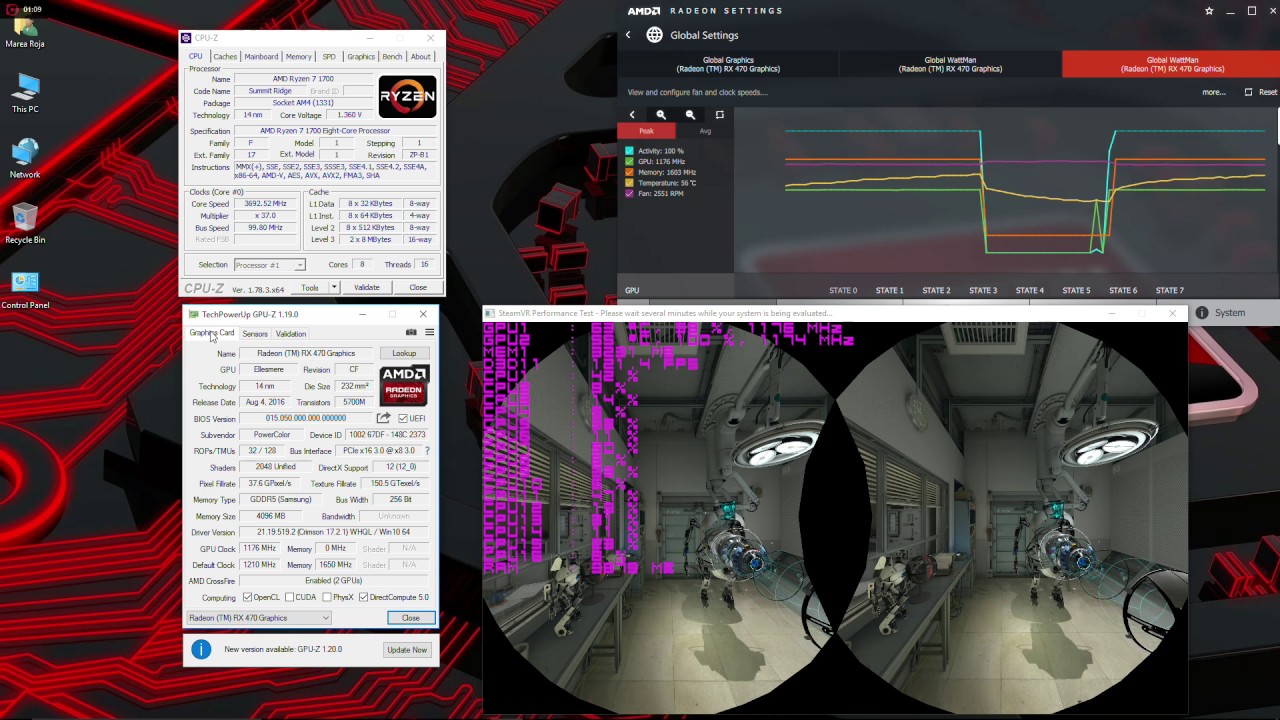Click GPU-Z camera screenshot icon

(411, 333)
